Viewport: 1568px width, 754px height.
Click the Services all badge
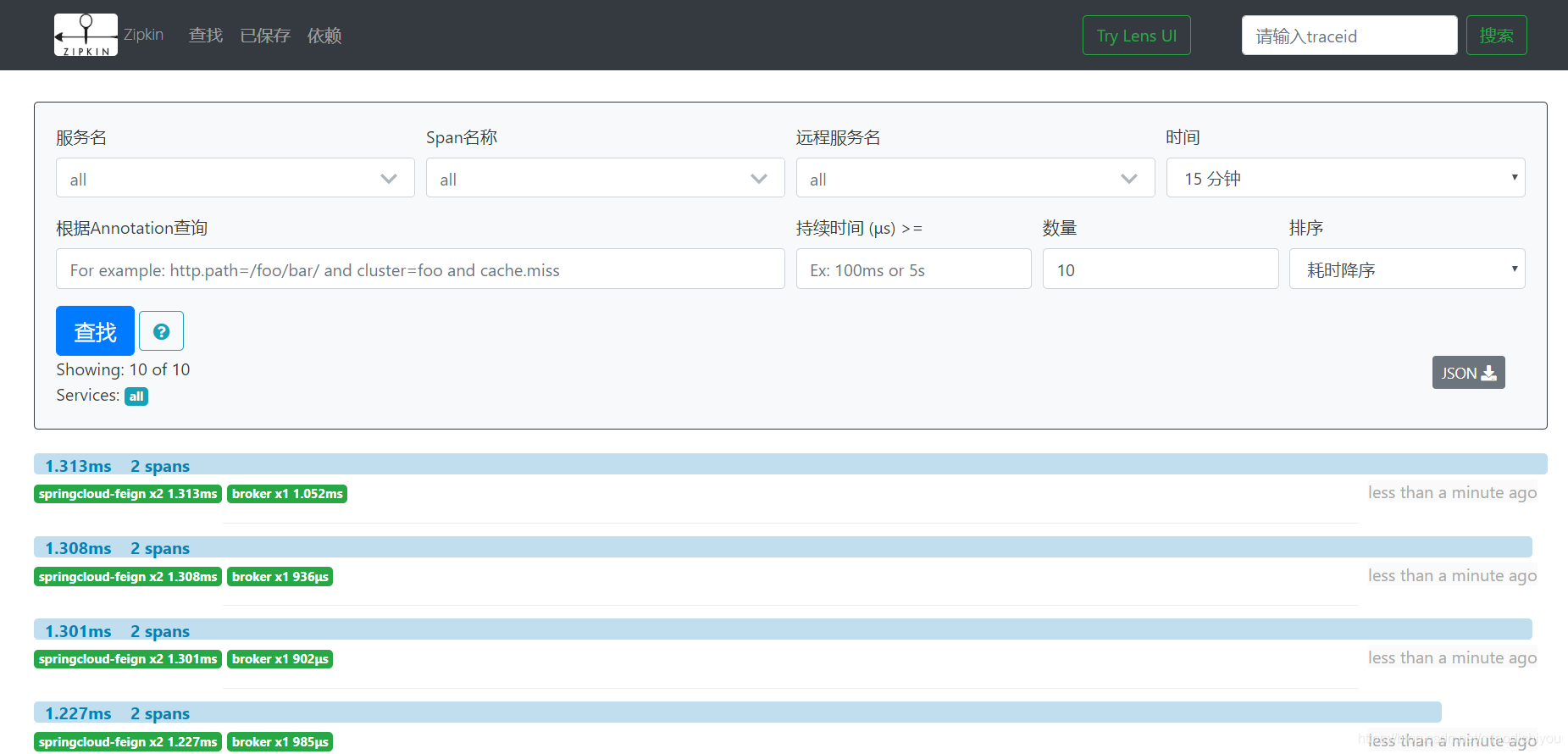[136, 396]
